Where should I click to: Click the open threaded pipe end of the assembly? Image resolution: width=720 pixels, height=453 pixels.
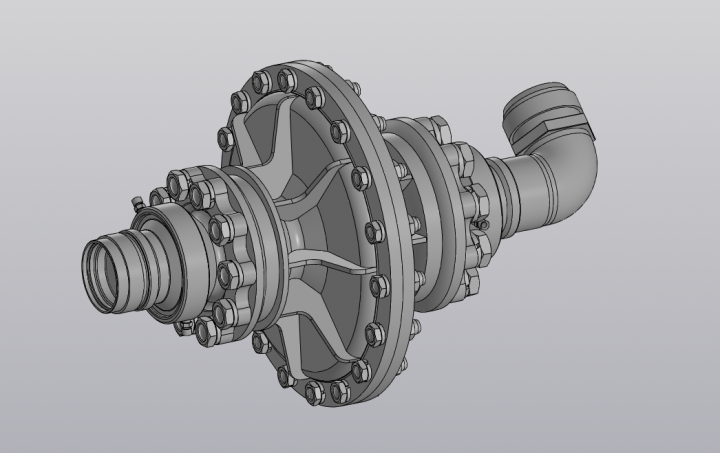coord(107,274)
